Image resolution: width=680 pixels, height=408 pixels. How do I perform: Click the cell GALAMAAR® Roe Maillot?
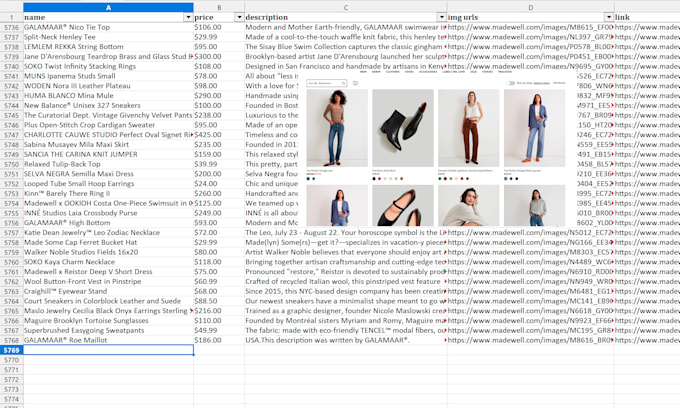coord(108,340)
